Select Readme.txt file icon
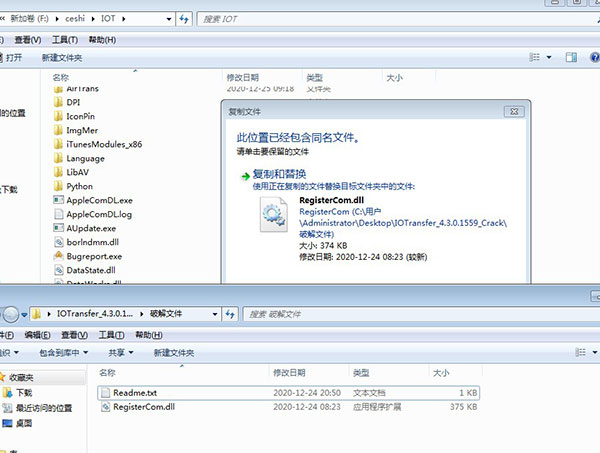Screen dimensions: 600x453 click(x=104, y=393)
